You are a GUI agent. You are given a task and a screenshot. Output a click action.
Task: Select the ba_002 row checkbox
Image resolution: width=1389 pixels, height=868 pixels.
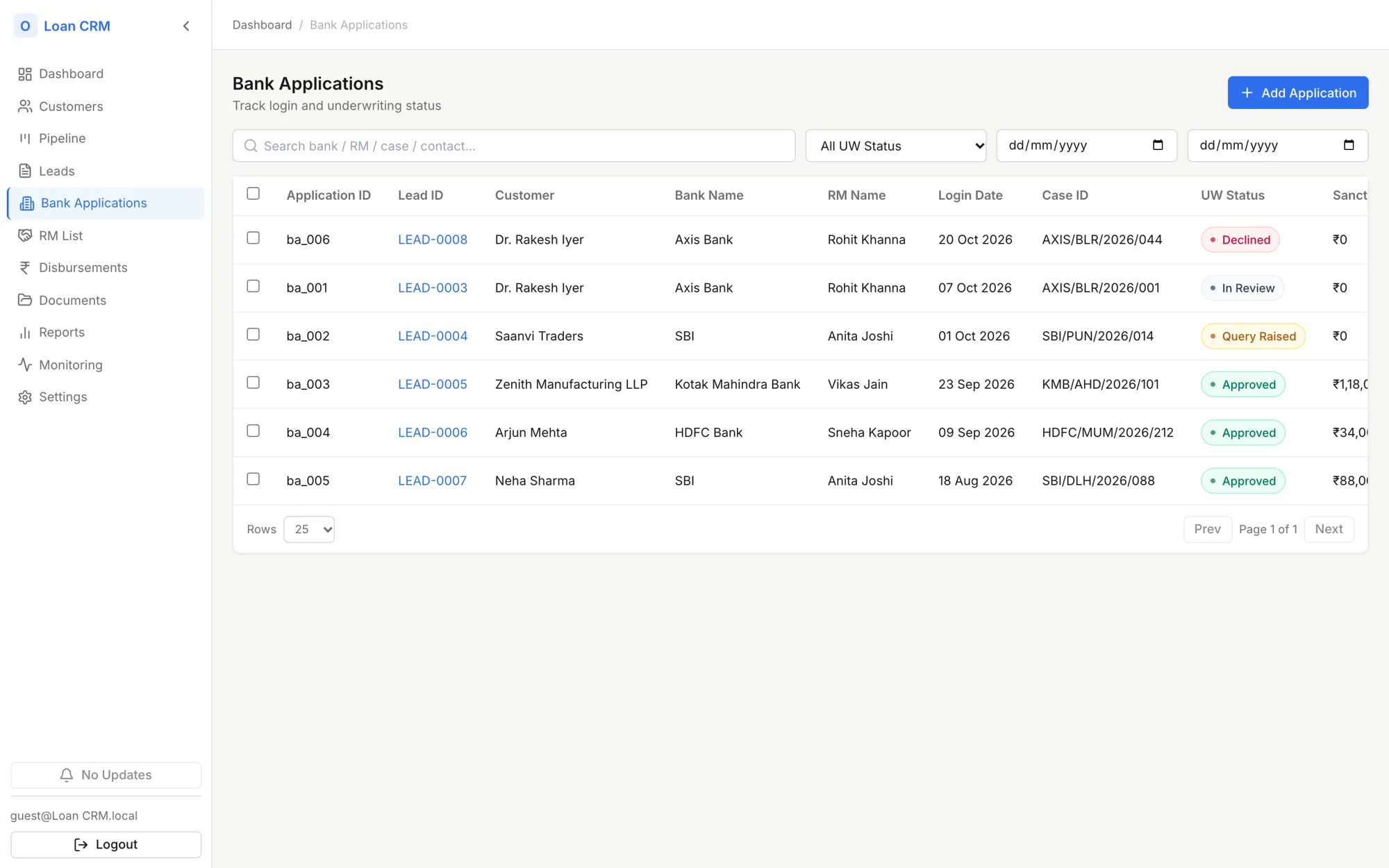(253, 335)
